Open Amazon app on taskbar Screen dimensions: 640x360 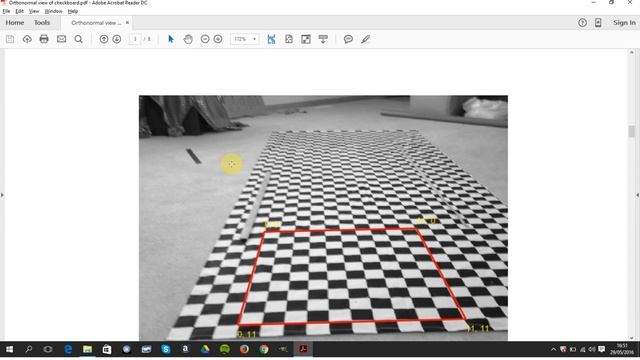point(185,349)
